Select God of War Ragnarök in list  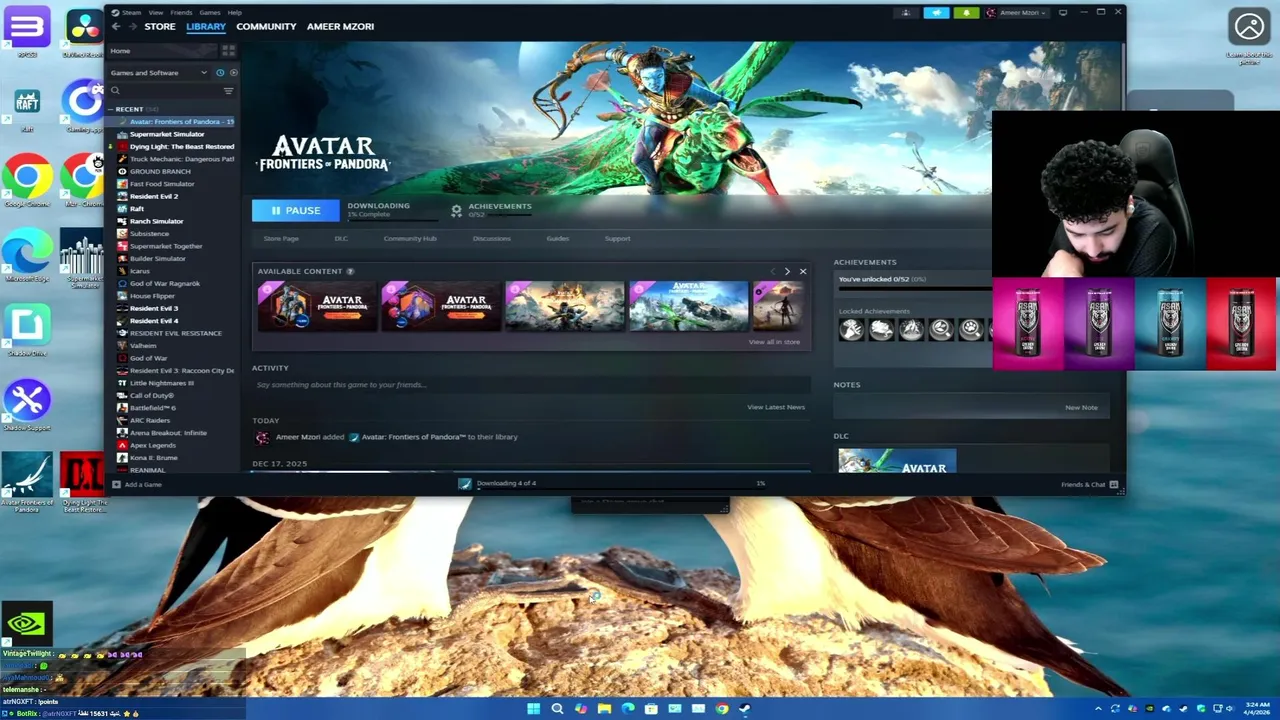click(x=165, y=284)
